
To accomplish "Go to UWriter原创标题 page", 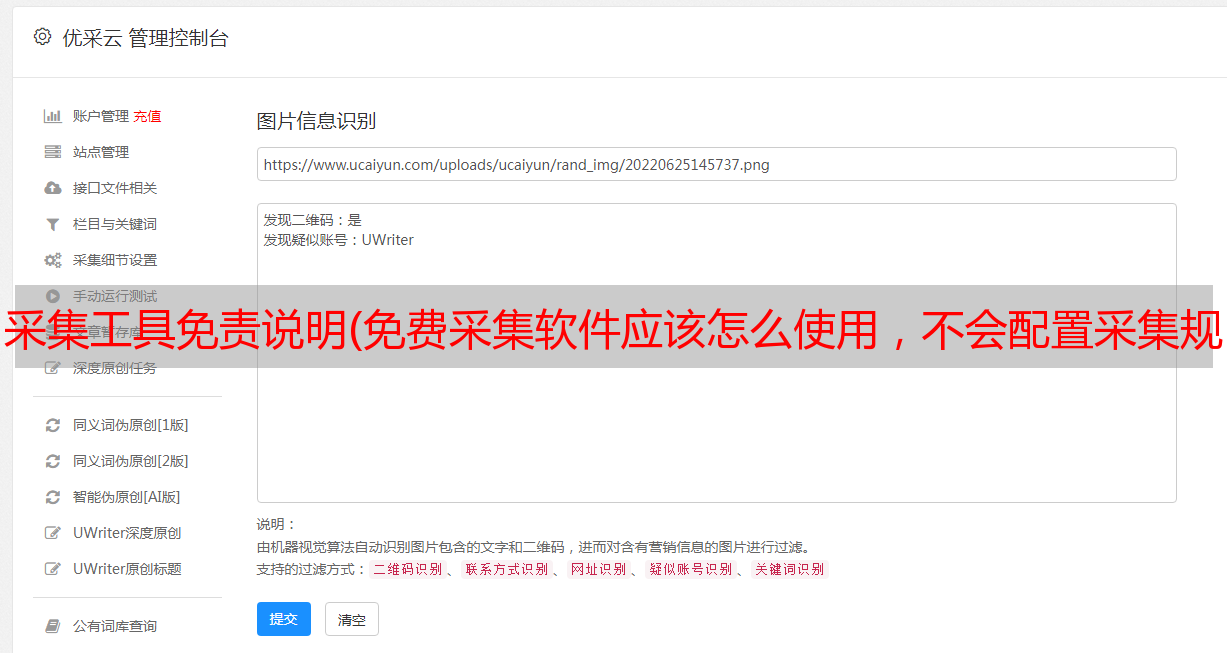I will coord(127,569).
